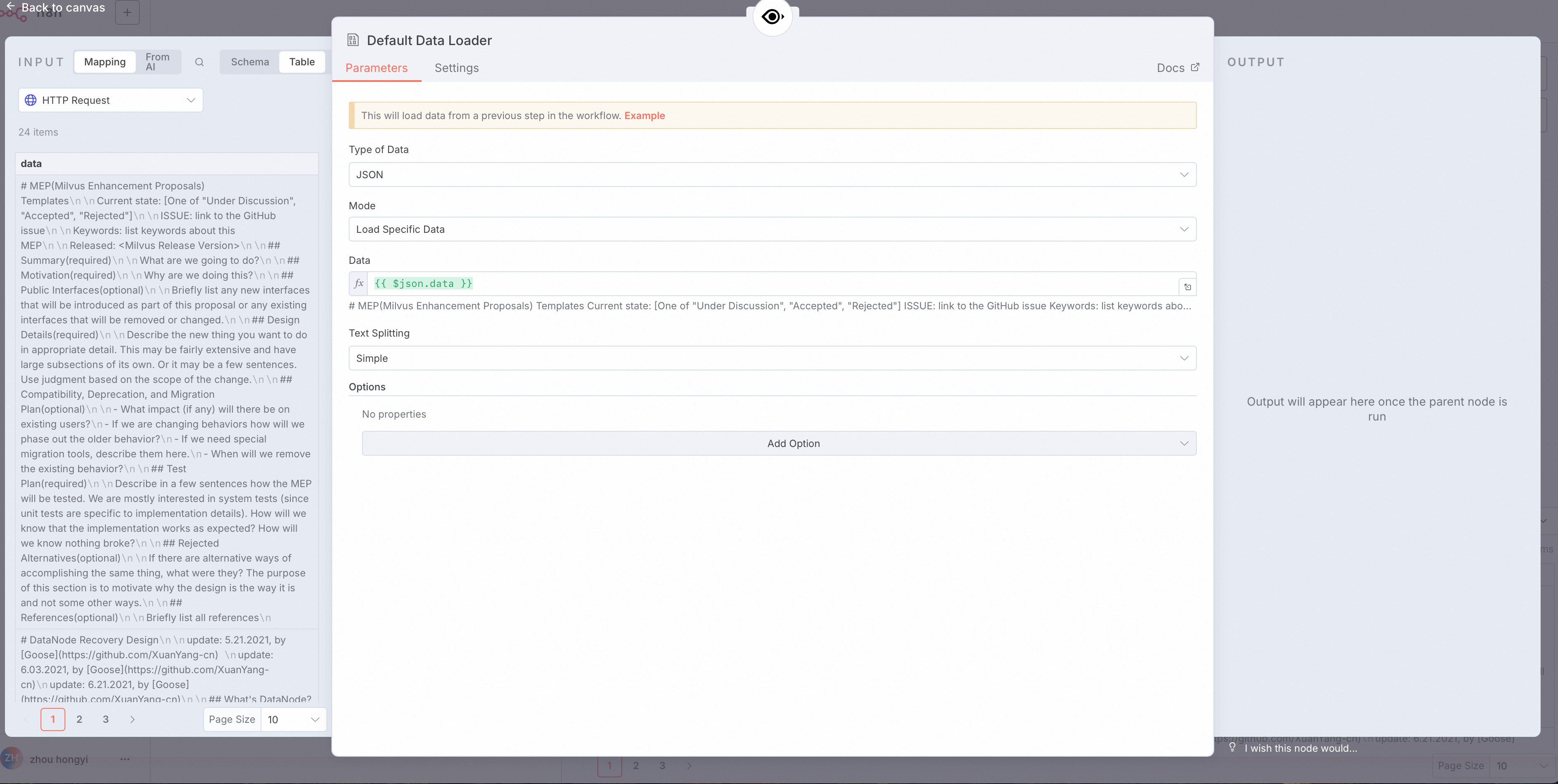This screenshot has height=784, width=1558.
Task: Click the search icon in INPUT panel
Action: (199, 62)
